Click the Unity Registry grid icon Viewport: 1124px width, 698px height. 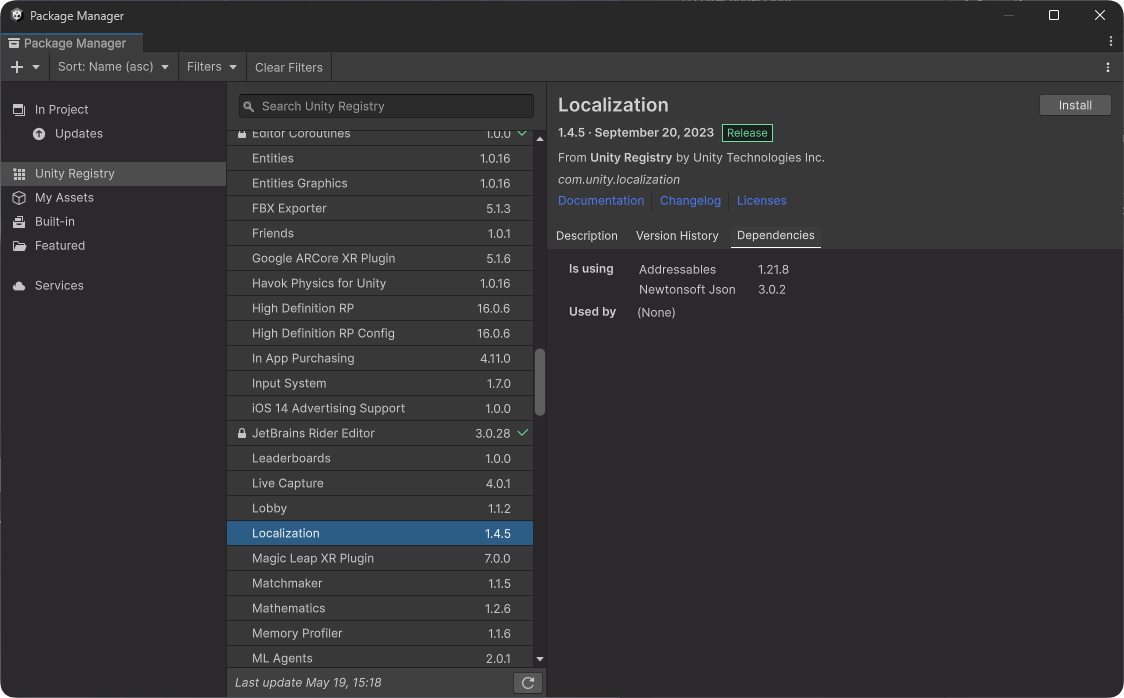point(19,174)
